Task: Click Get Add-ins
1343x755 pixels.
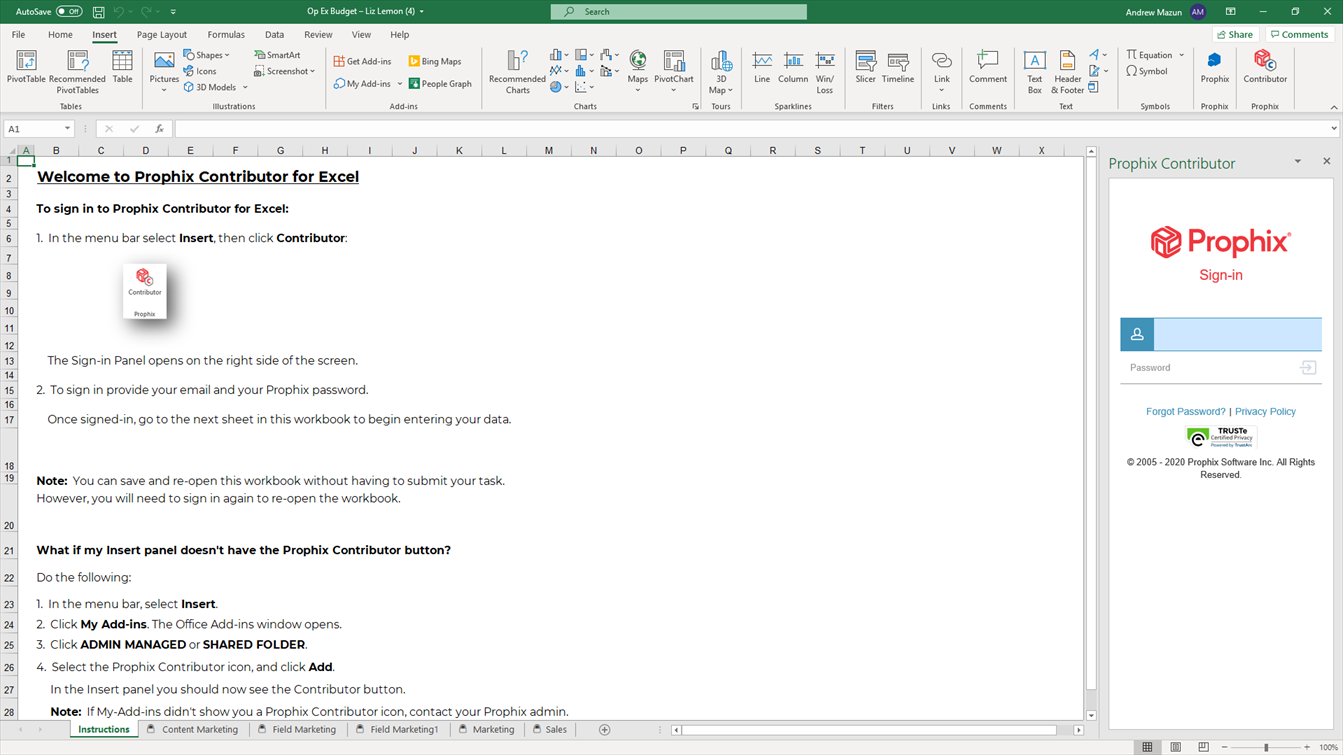Action: [x=362, y=61]
